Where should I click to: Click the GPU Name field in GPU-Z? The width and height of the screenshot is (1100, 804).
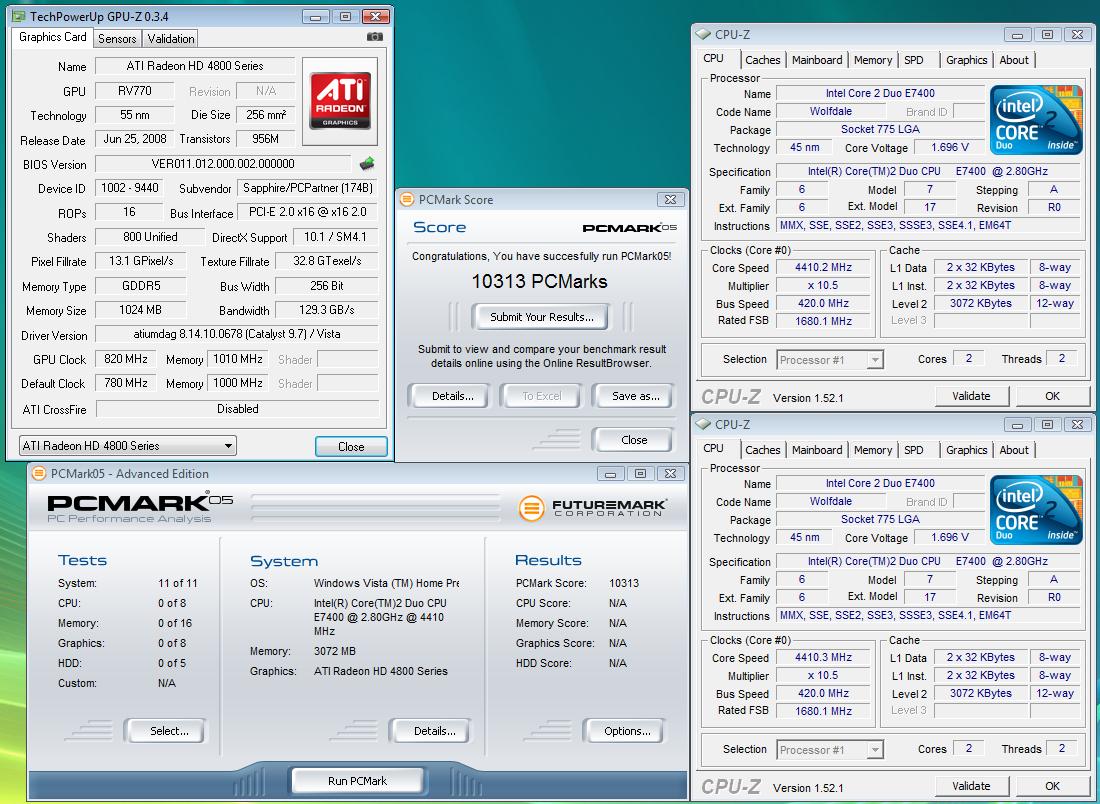(194, 66)
